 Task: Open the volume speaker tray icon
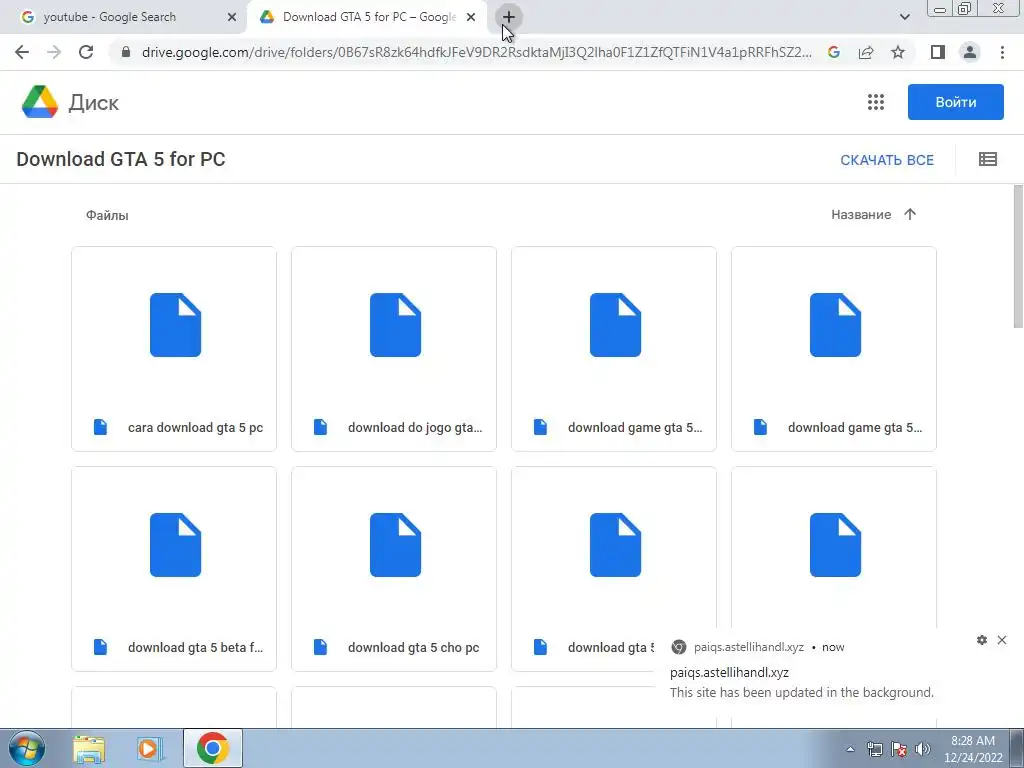(x=922, y=749)
